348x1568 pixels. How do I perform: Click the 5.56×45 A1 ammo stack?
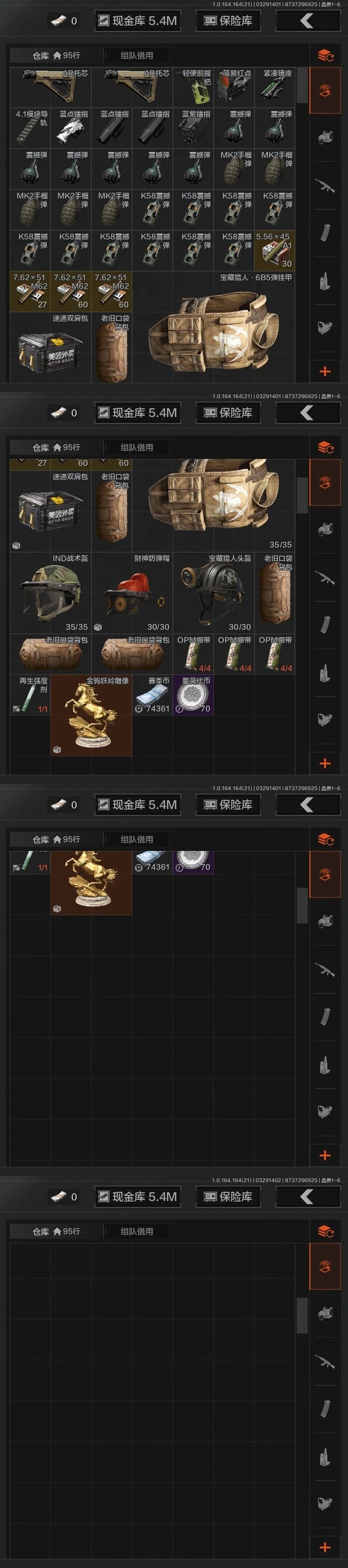pos(275,250)
